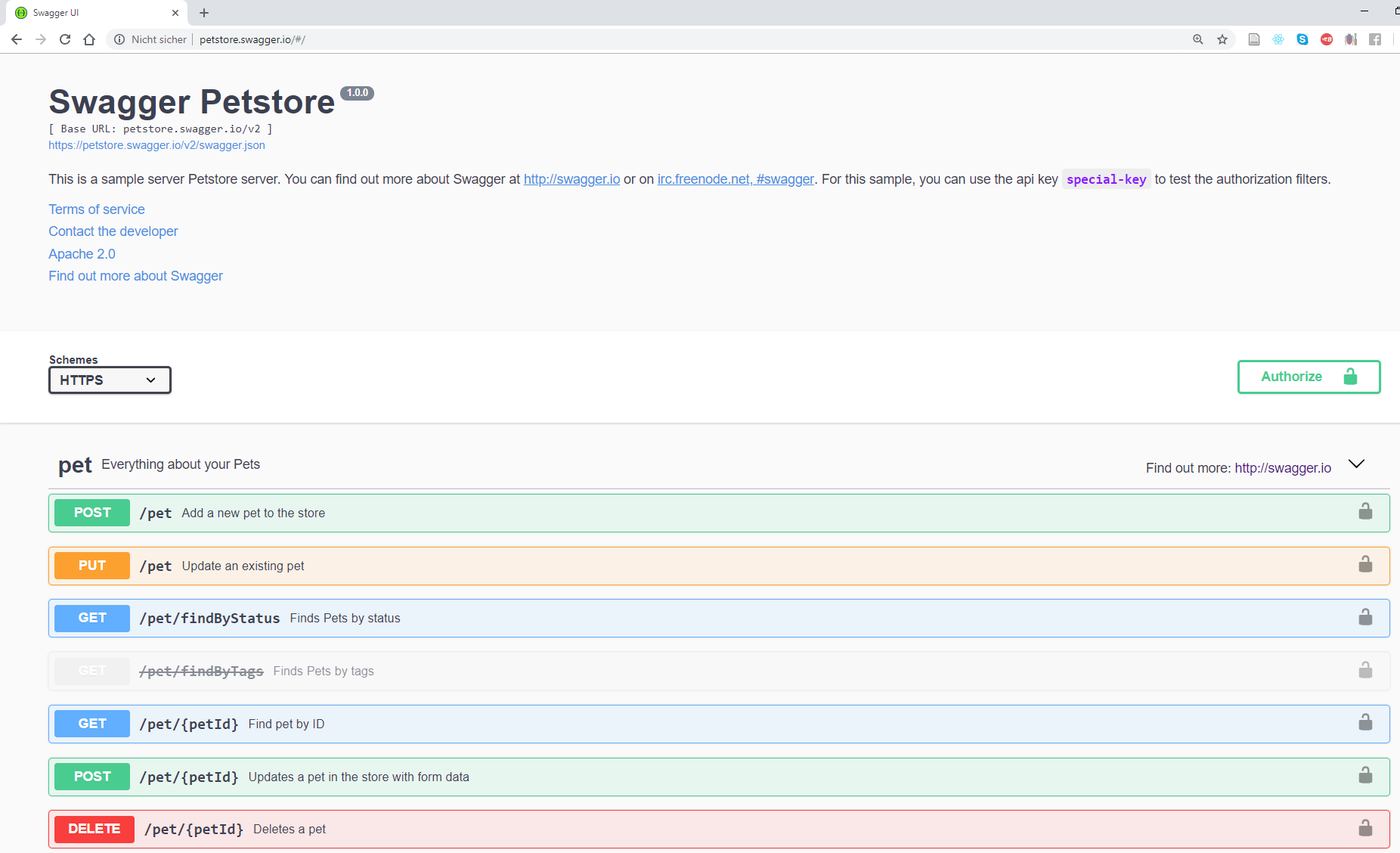This screenshot has width=1400, height=853.
Task: Expand POST /pet/{petId} form data operation
Action: [719, 777]
